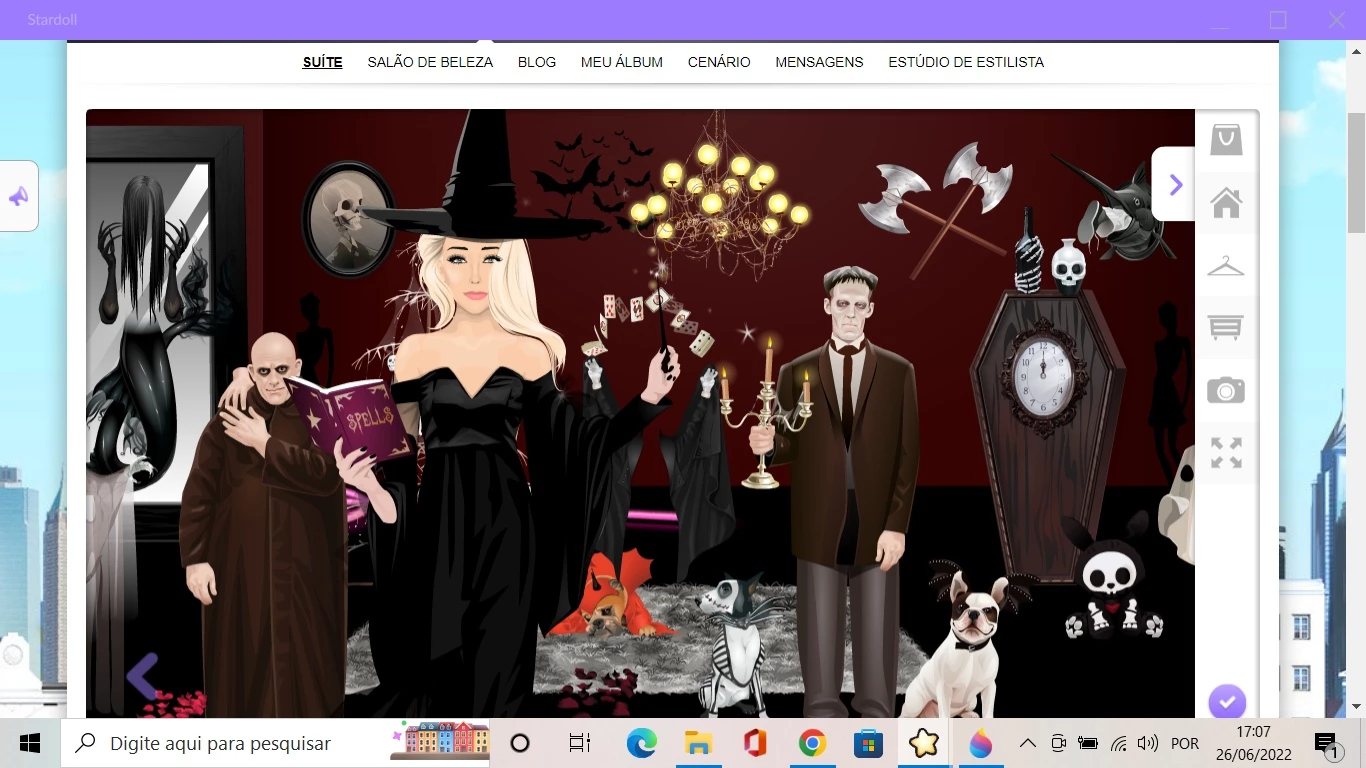This screenshot has width=1366, height=768.
Task: Open the MEU ÁLBUM tab
Action: point(622,62)
